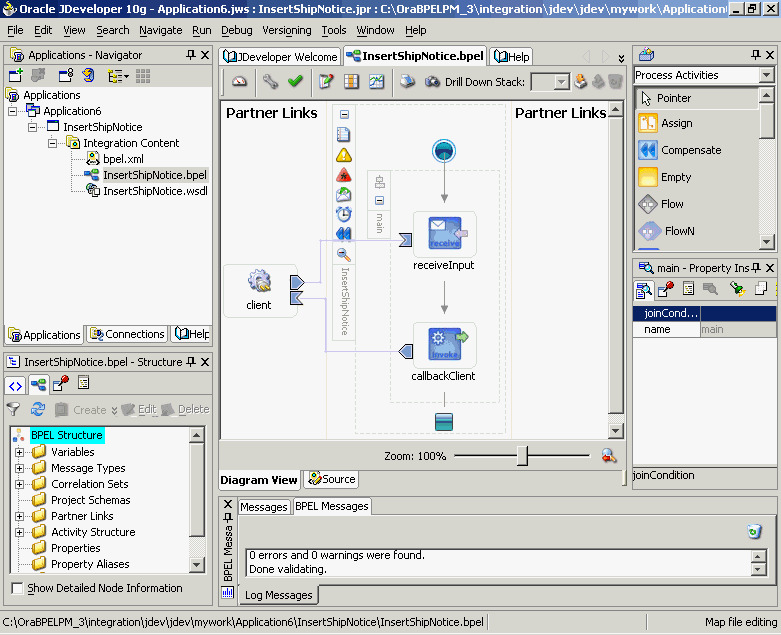This screenshot has height=635, width=781.
Task: Expand the Variables folder in structure tree
Action: point(19,452)
